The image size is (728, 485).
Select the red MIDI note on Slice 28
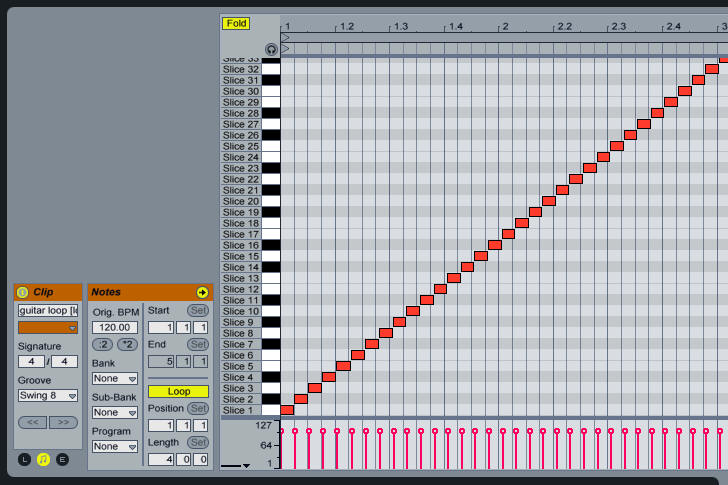pyautogui.click(x=657, y=113)
